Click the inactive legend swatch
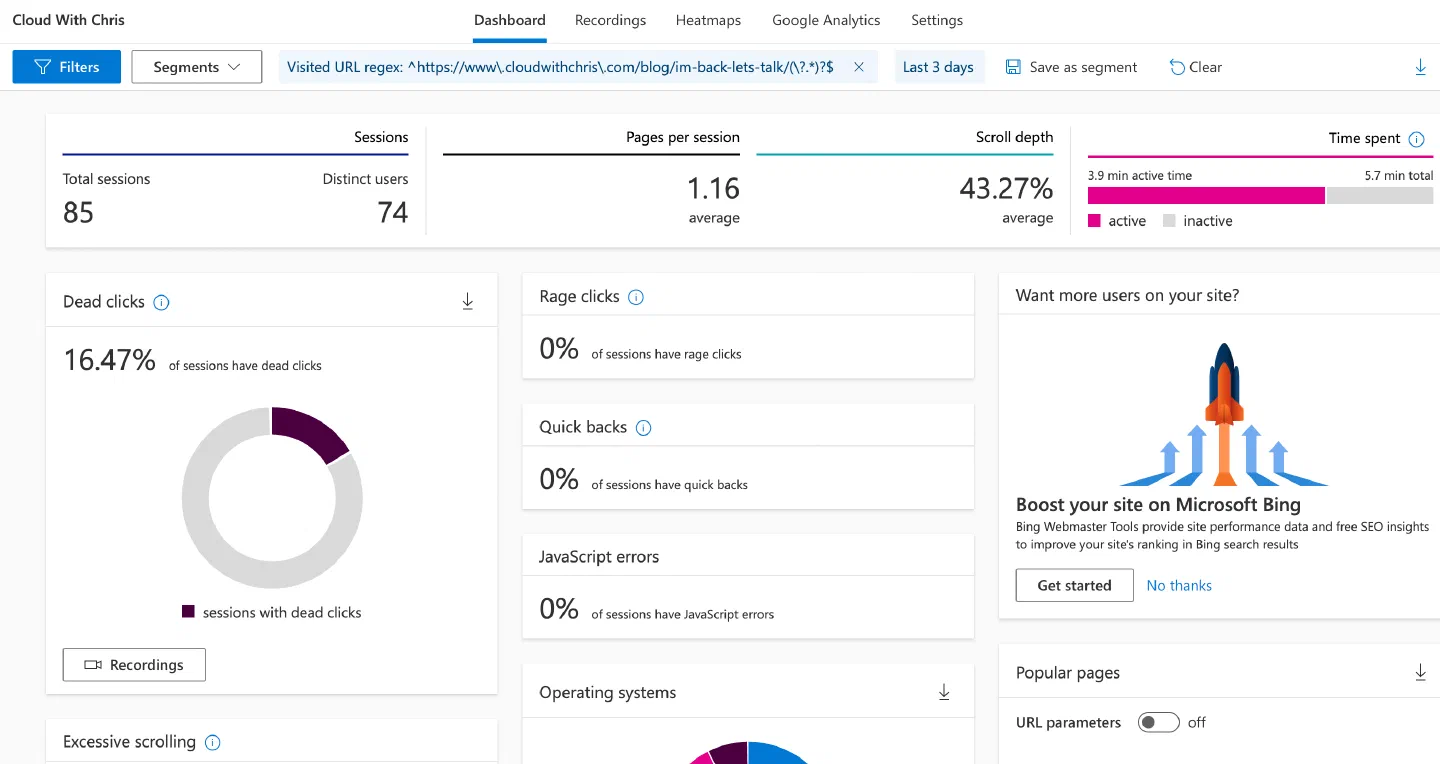Image resolution: width=1440 pixels, height=764 pixels. [1169, 220]
